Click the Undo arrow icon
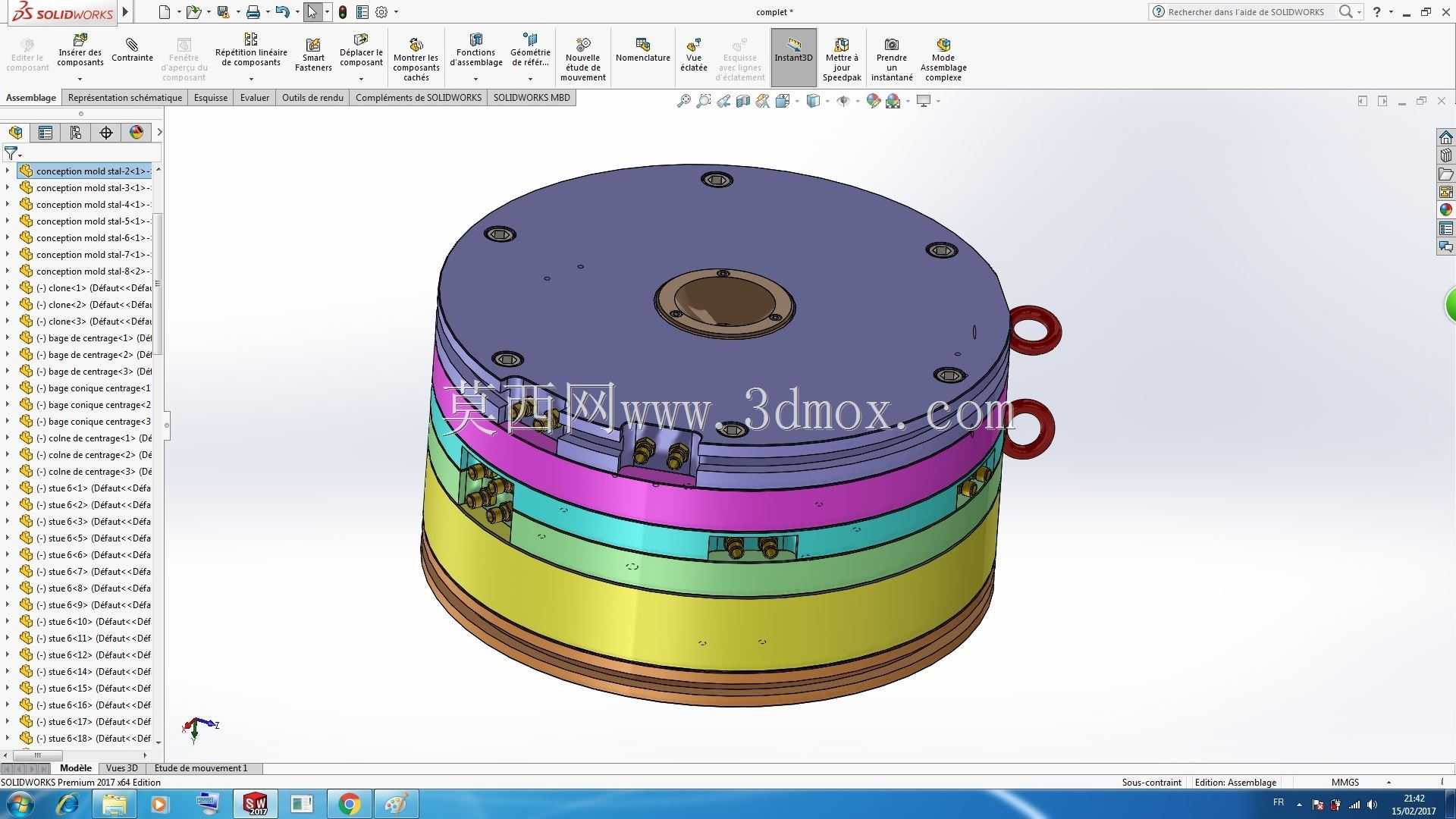This screenshot has width=1456, height=819. (x=282, y=12)
